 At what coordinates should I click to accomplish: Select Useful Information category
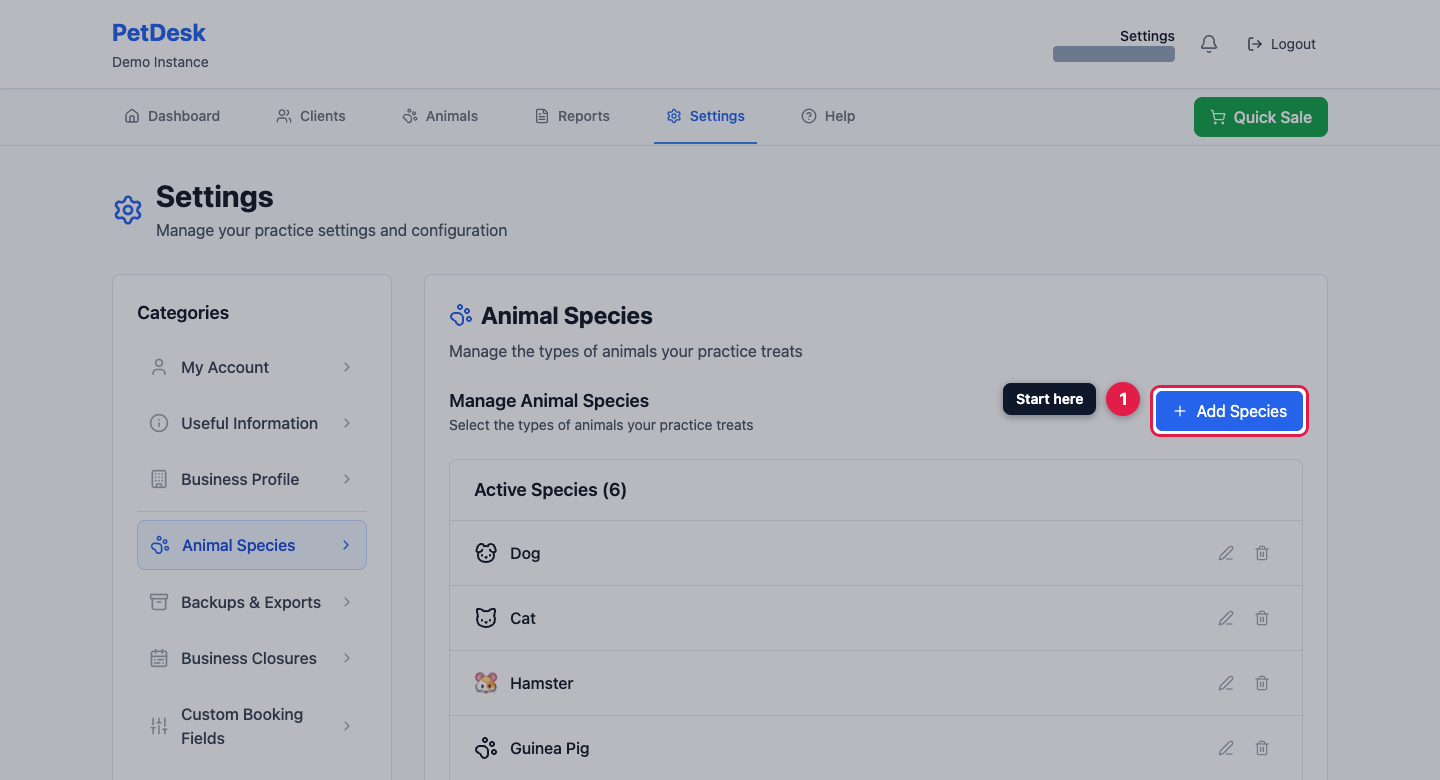pyautogui.click(x=252, y=423)
